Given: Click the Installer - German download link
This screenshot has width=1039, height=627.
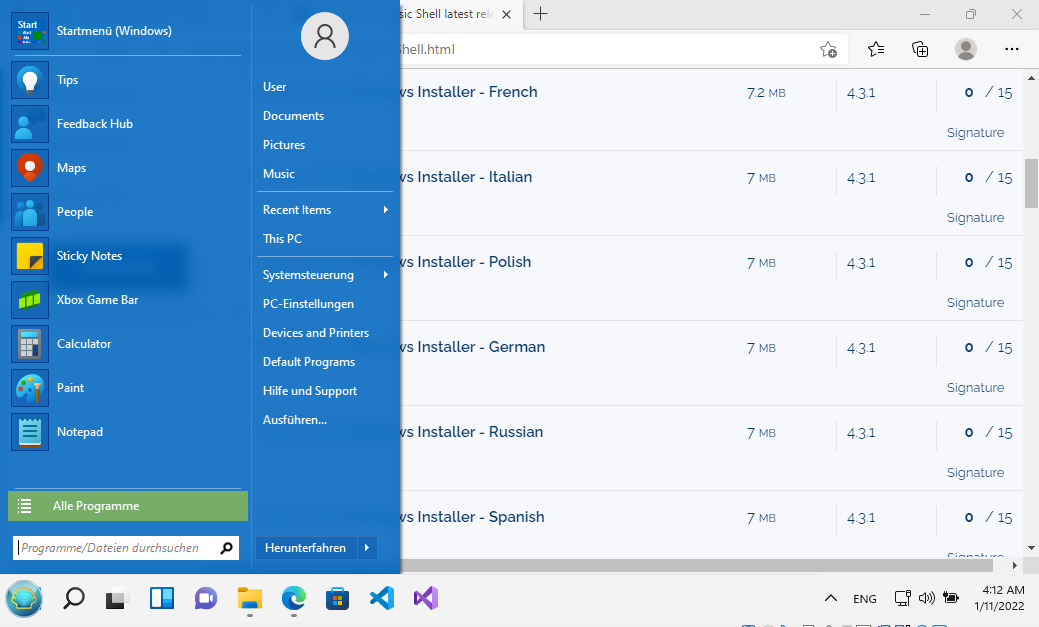Looking at the screenshot, I should 473,347.
